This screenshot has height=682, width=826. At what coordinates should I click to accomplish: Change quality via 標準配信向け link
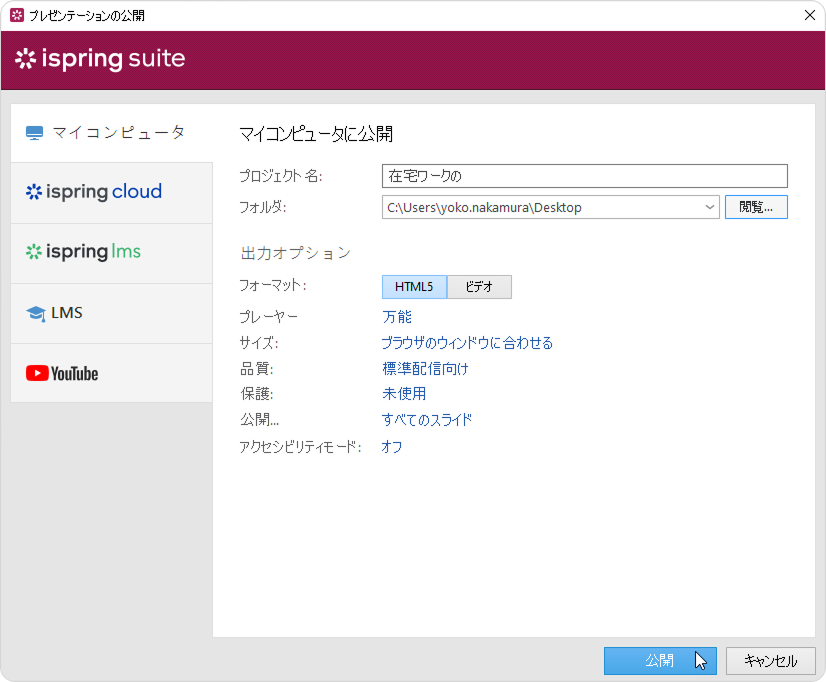pos(425,369)
